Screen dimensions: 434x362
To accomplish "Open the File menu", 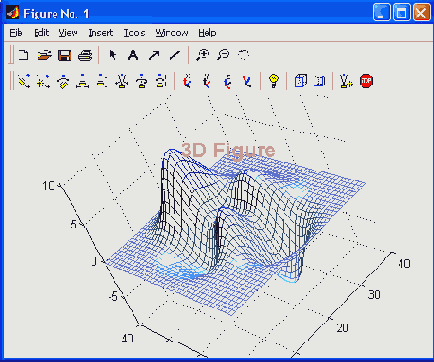I will pos(16,33).
